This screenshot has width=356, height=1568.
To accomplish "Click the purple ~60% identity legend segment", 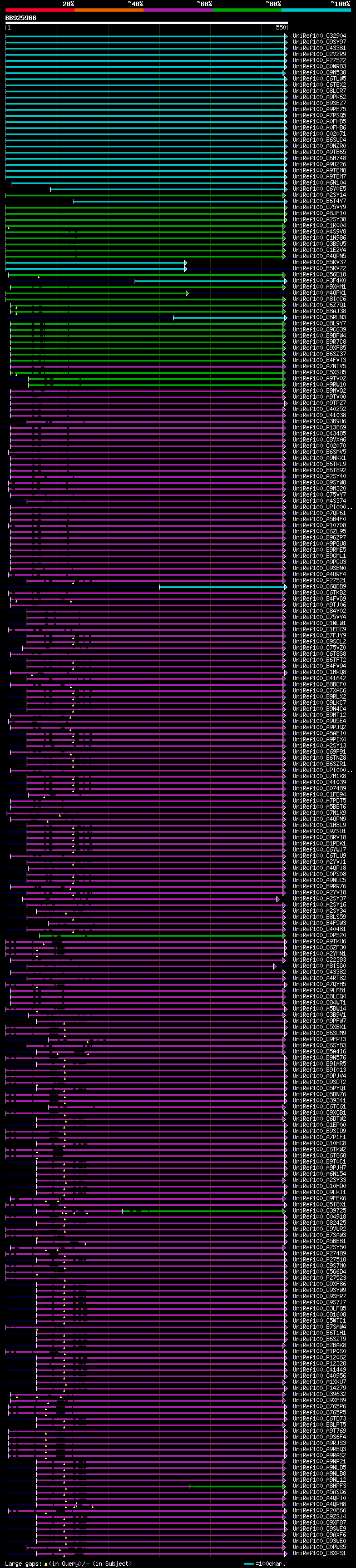I will click(x=179, y=10).
